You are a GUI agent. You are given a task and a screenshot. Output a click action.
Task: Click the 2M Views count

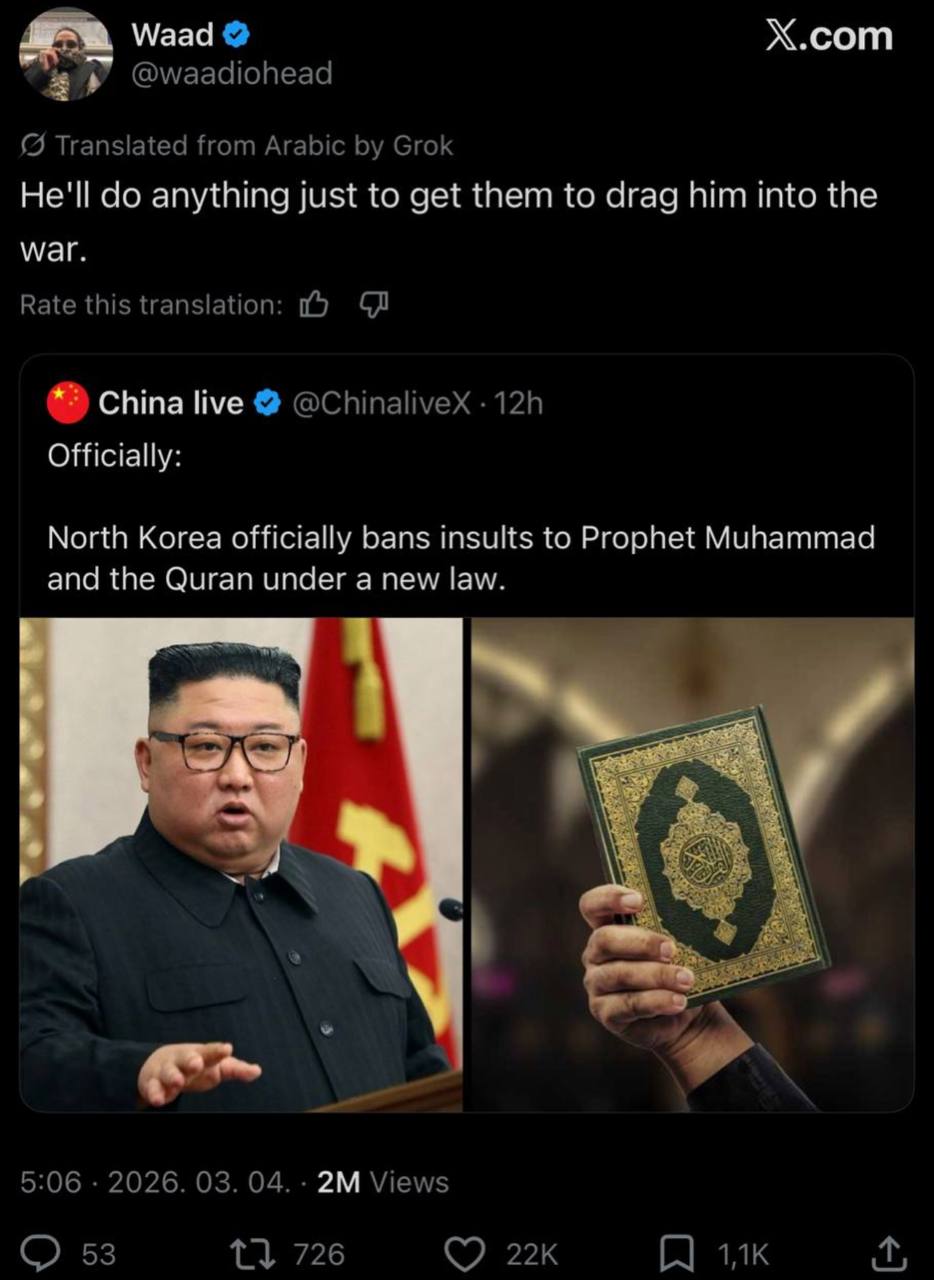[383, 1182]
